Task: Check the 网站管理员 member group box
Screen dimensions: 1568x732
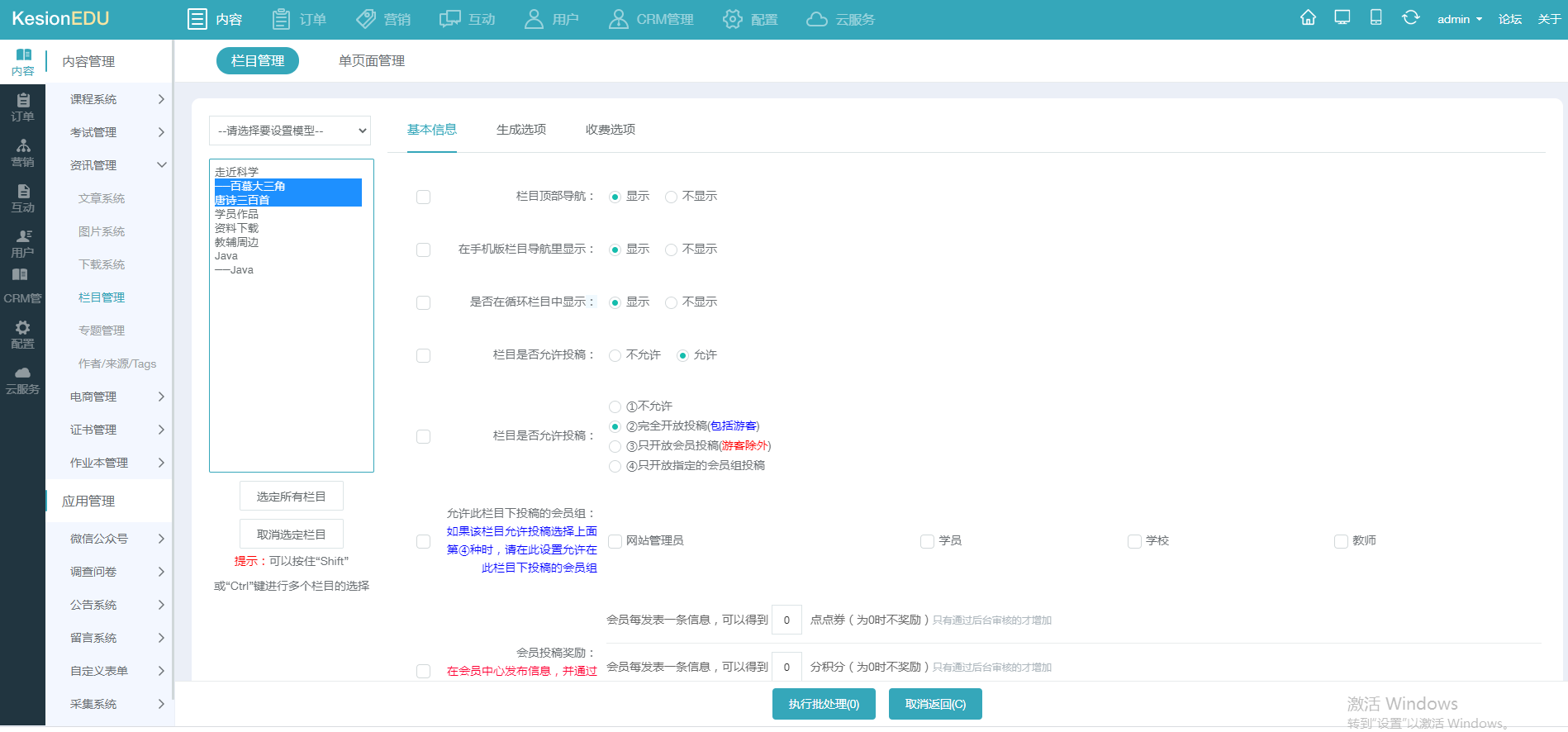Action: [615, 541]
